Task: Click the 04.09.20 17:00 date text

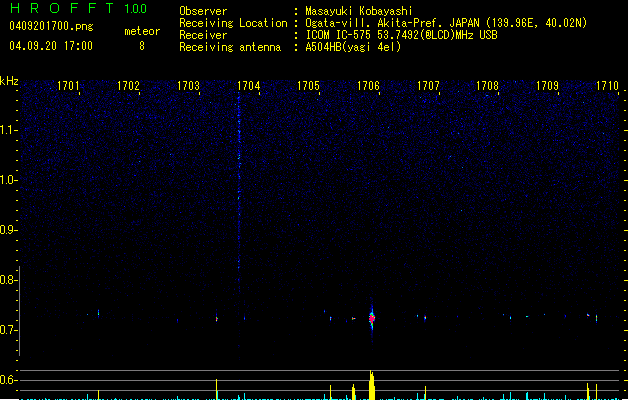Action: tap(51, 46)
